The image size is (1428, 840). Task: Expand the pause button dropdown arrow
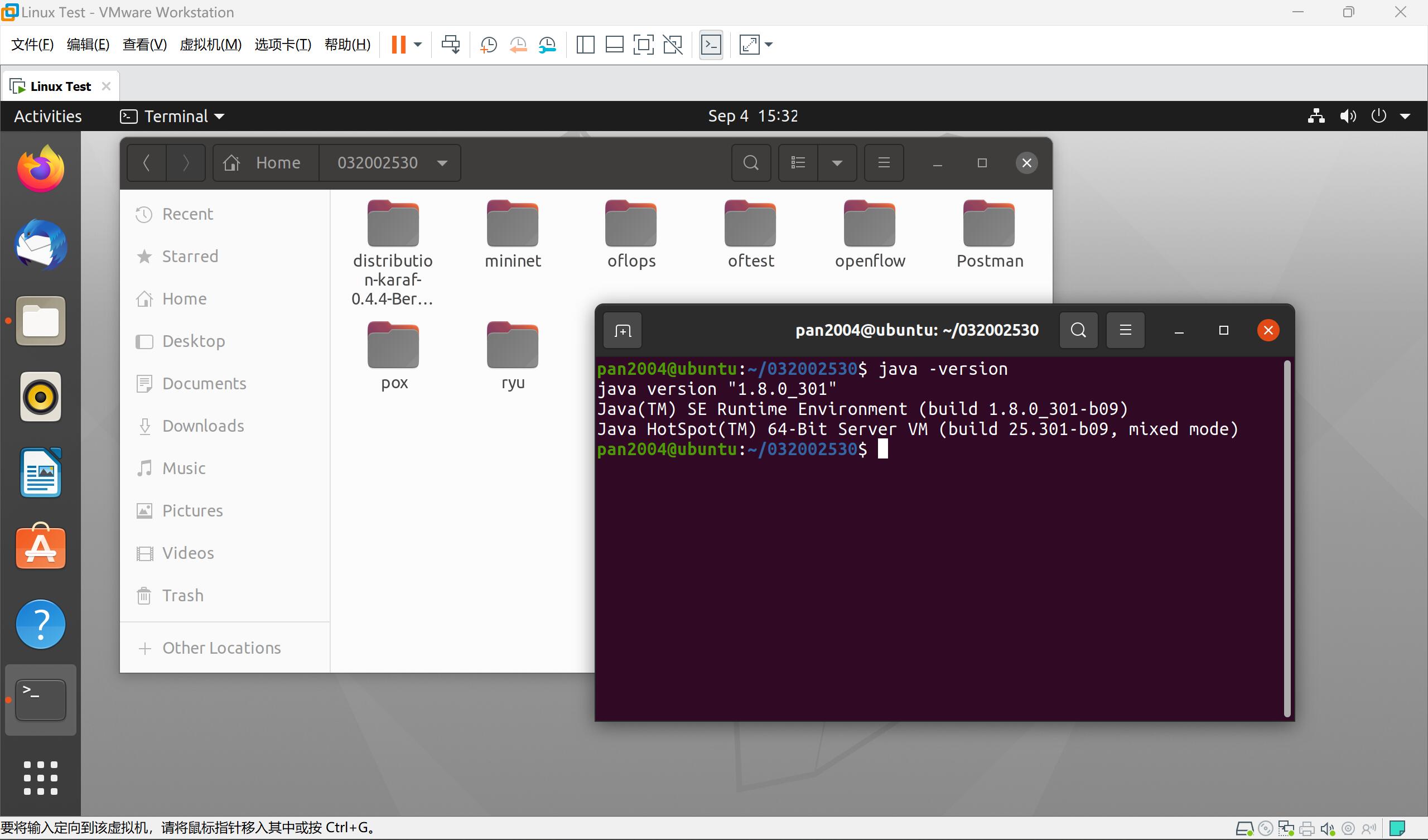(x=418, y=45)
